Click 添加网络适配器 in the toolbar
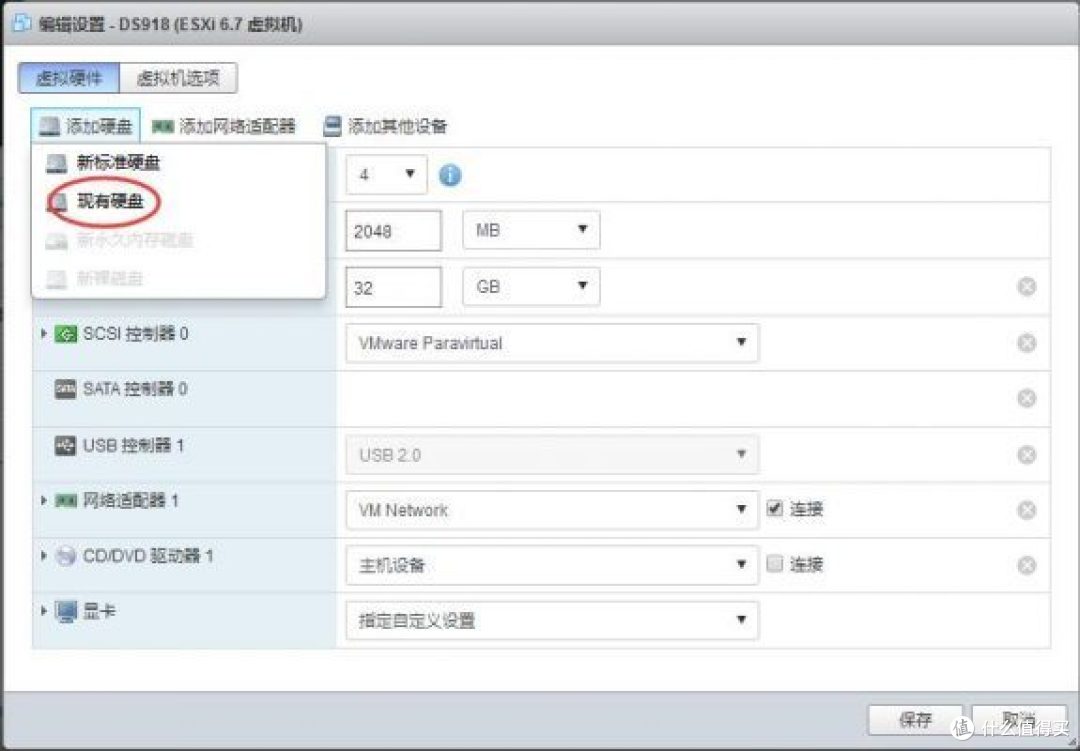Image resolution: width=1080 pixels, height=751 pixels. pyautogui.click(x=224, y=126)
